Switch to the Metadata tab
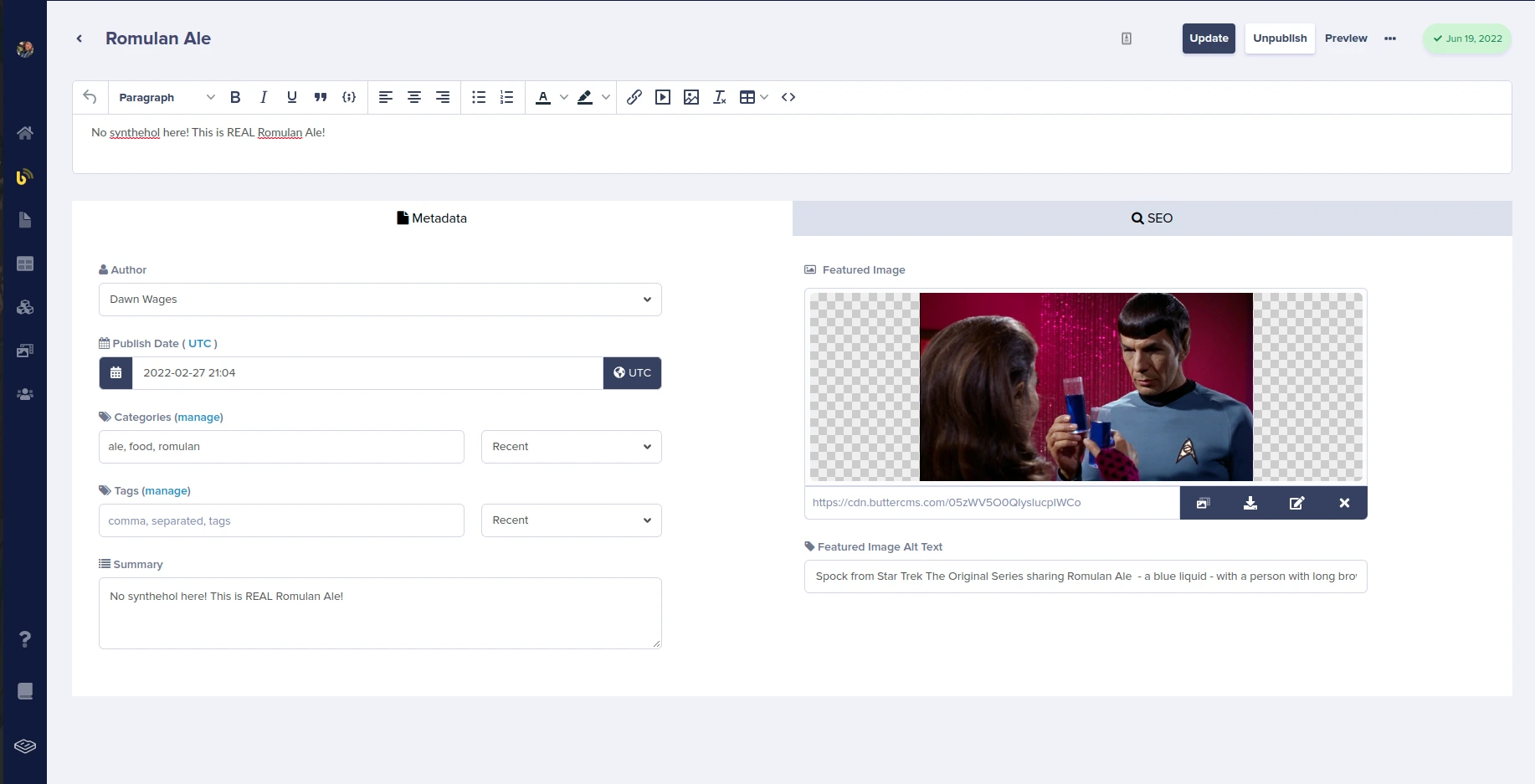Image resolution: width=1535 pixels, height=784 pixels. point(432,218)
